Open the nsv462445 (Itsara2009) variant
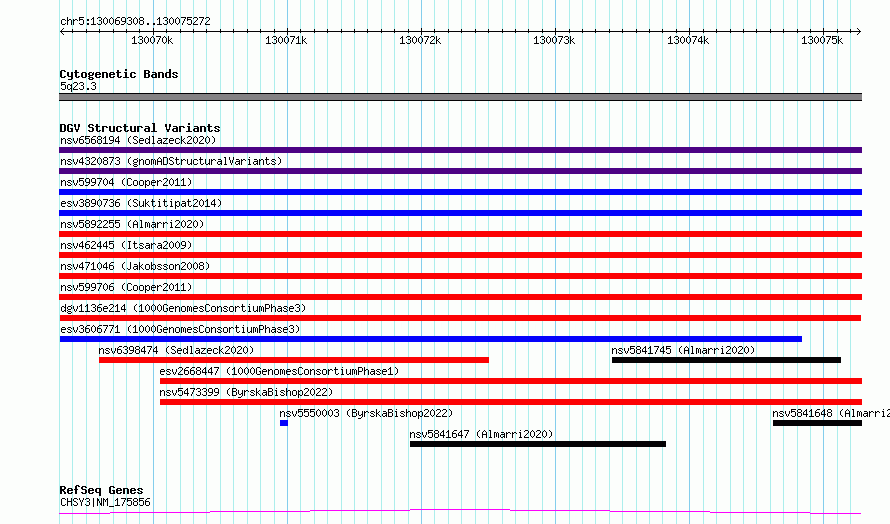Viewport: 890px width, 524px height. 460,255
